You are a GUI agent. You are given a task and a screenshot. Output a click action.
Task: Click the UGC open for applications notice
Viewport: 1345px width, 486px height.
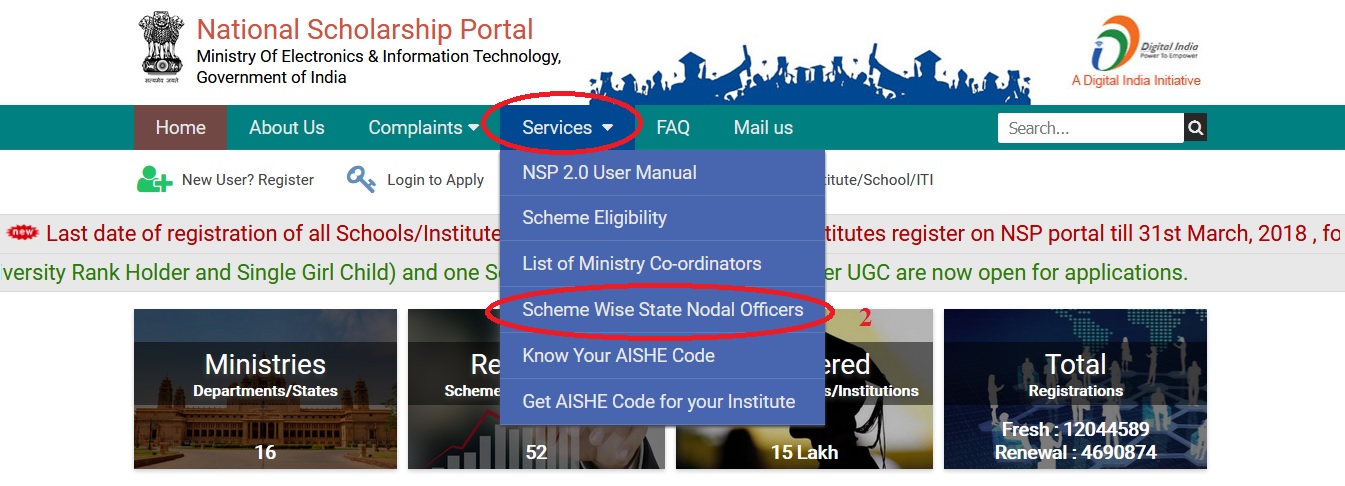point(594,272)
